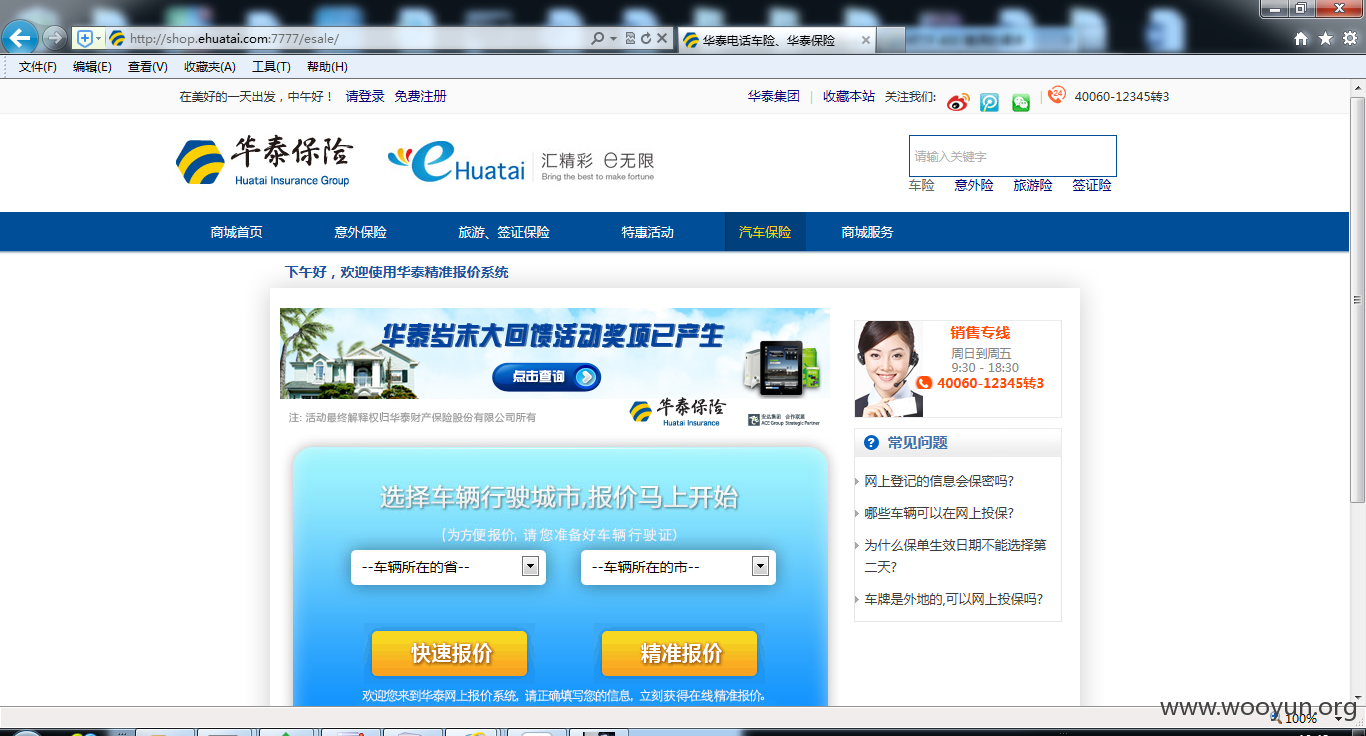Click the Tencent Weibo follow icon
This screenshot has height=736, width=1366.
[989, 101]
